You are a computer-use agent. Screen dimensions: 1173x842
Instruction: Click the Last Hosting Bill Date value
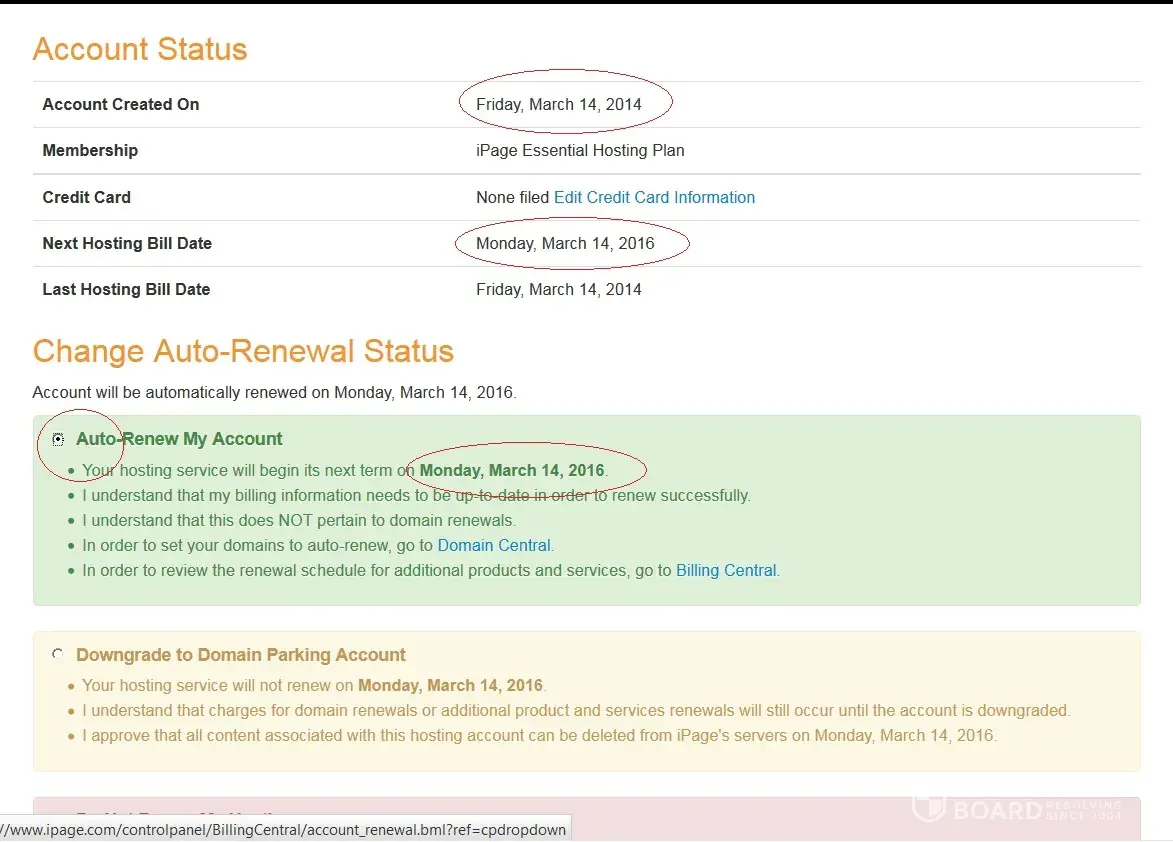pyautogui.click(x=559, y=289)
